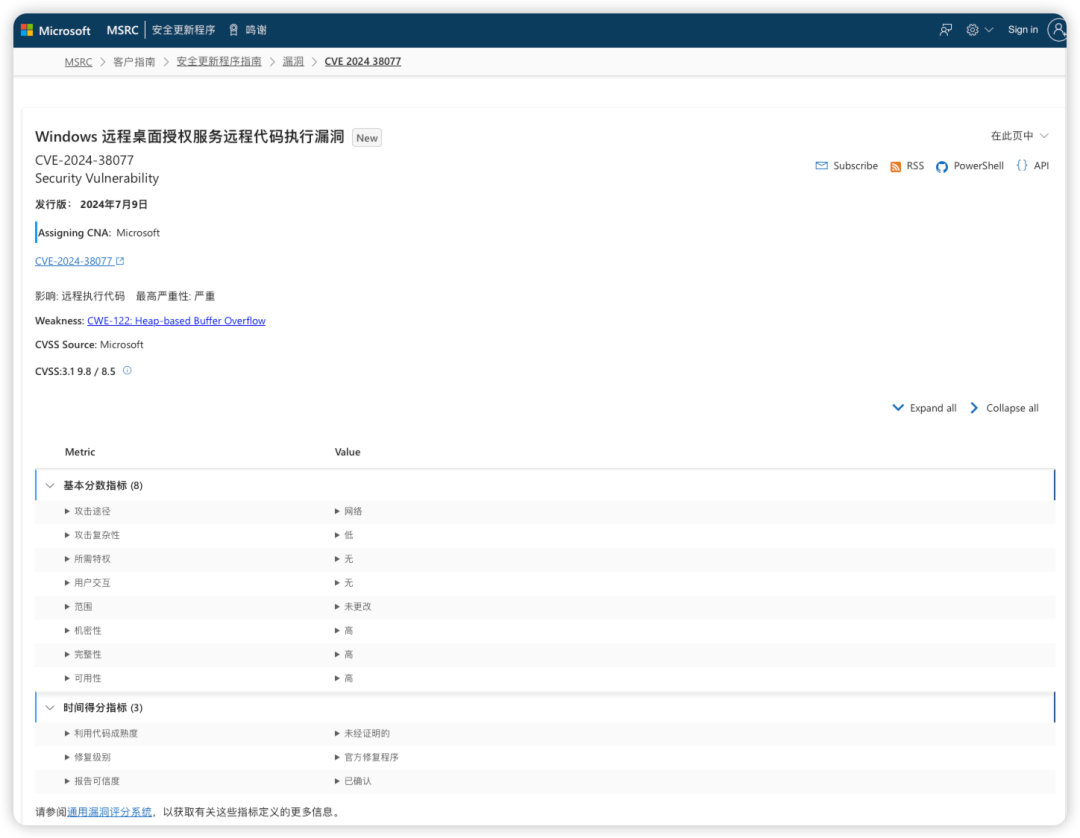Open the settings gear menu
Viewport: 1080px width, 838px height.
tap(978, 30)
